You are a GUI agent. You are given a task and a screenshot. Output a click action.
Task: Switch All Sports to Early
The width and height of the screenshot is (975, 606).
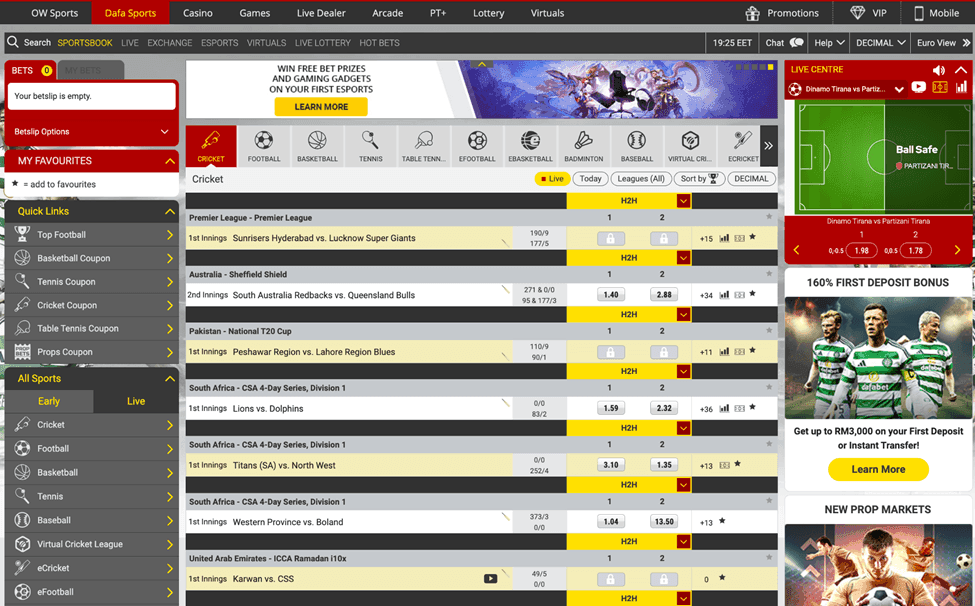49,401
